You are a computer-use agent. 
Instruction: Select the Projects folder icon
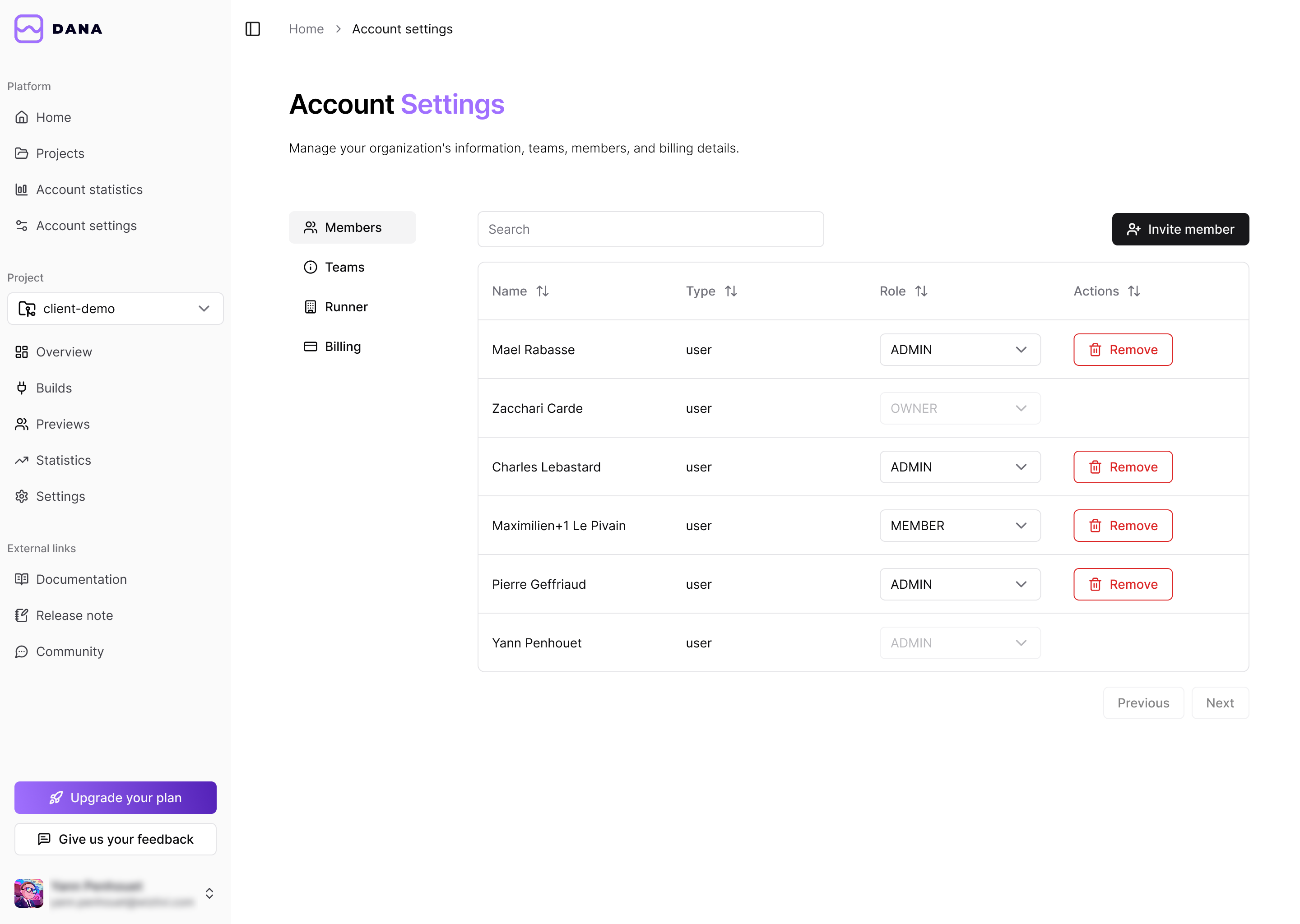[x=22, y=153]
